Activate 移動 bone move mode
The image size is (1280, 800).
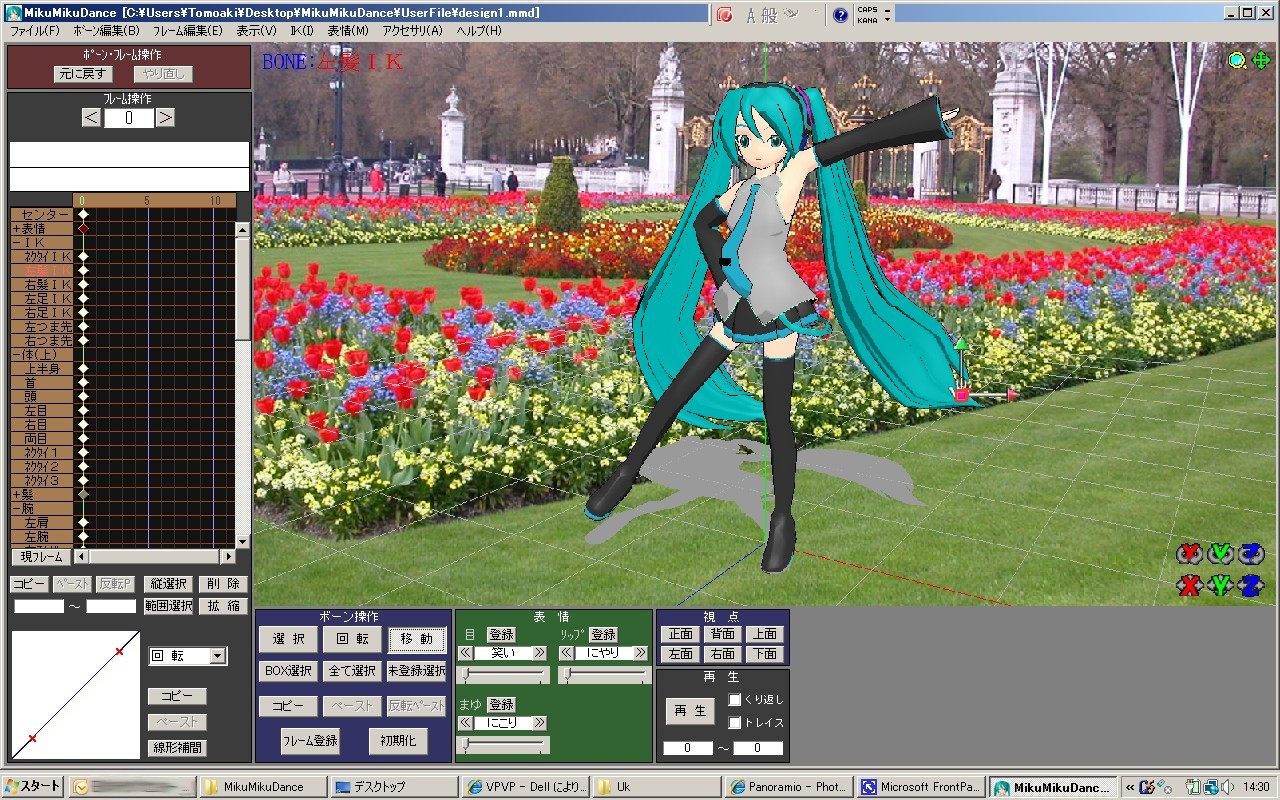click(417, 640)
